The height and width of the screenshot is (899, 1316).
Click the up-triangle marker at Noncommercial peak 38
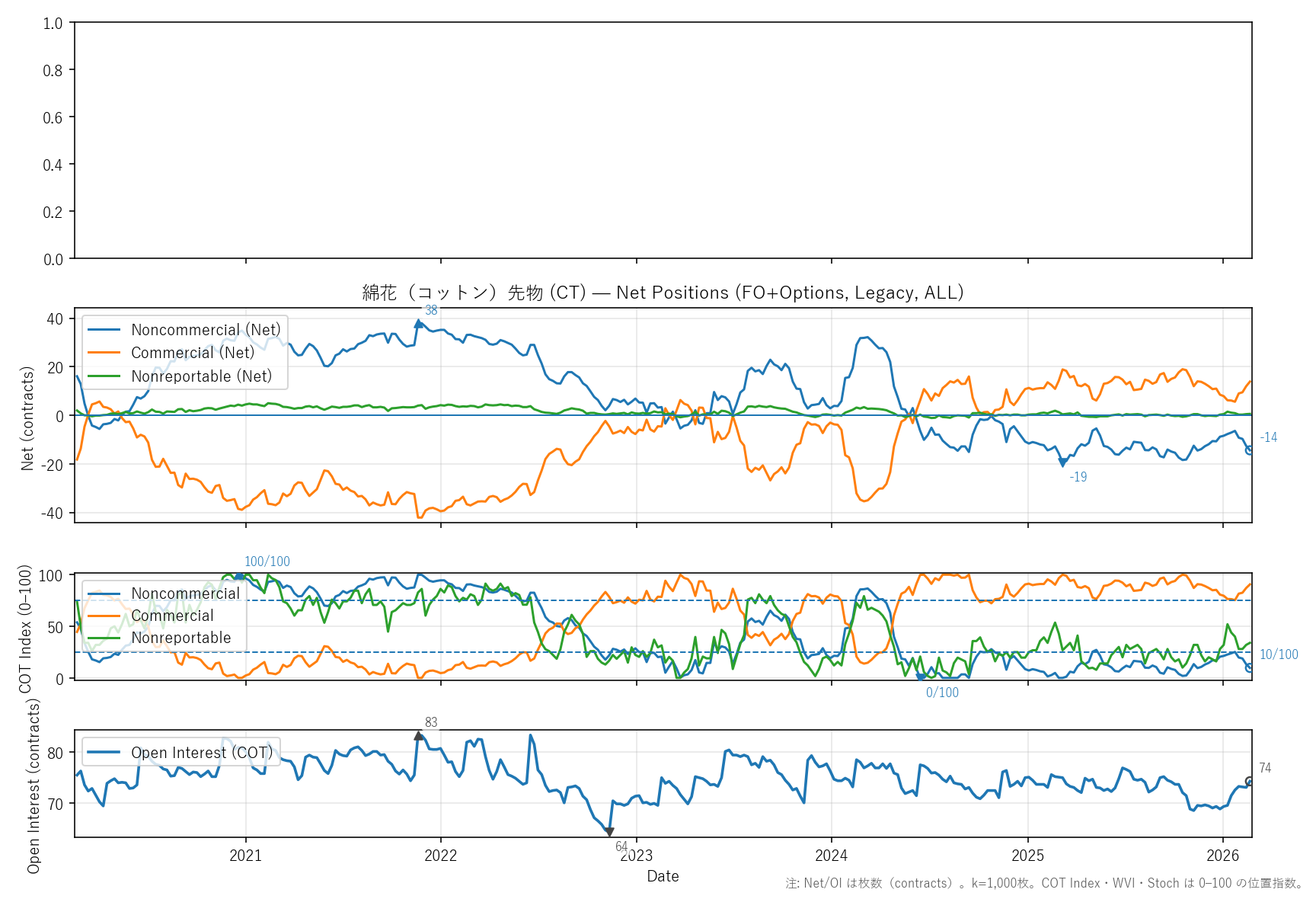tap(418, 324)
